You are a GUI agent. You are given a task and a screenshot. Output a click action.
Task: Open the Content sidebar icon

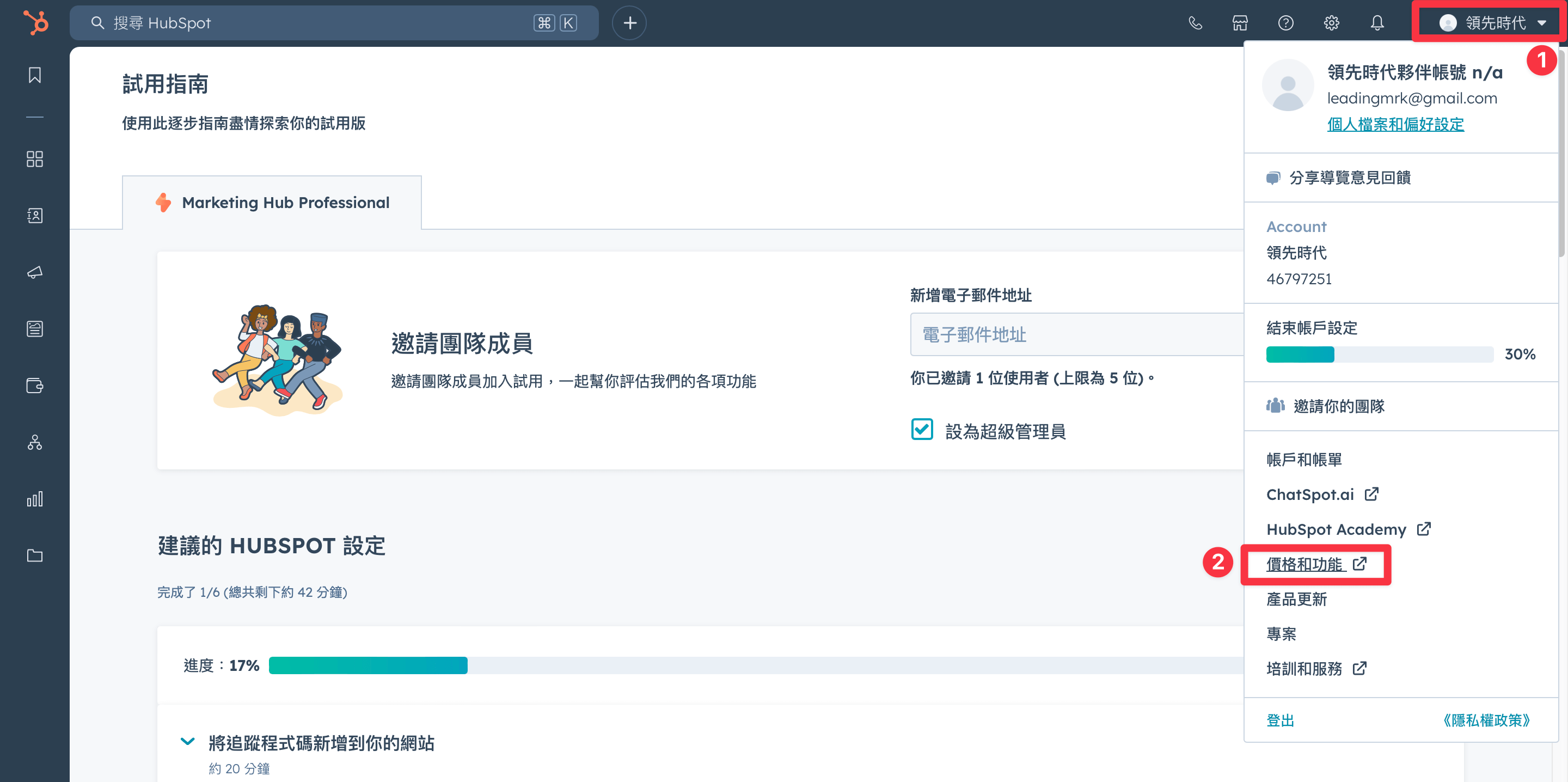(x=35, y=329)
